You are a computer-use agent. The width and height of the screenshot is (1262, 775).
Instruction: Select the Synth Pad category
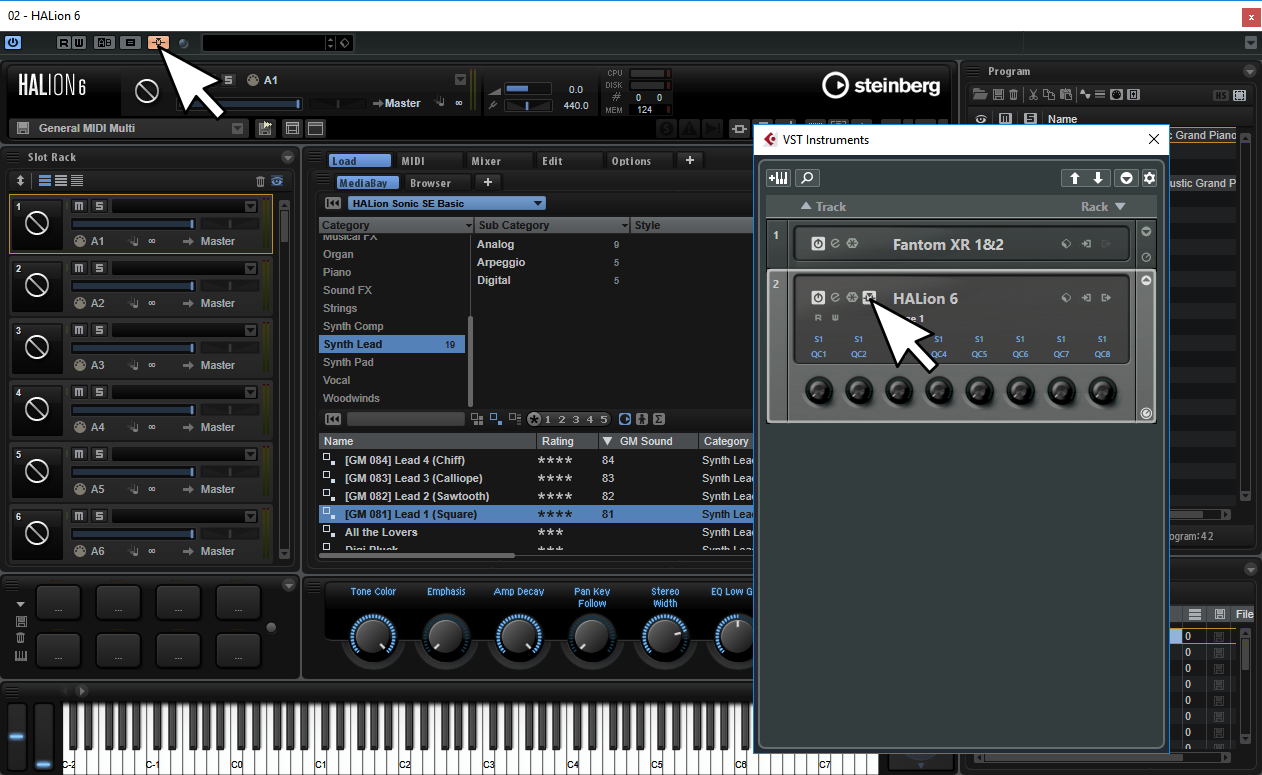348,362
